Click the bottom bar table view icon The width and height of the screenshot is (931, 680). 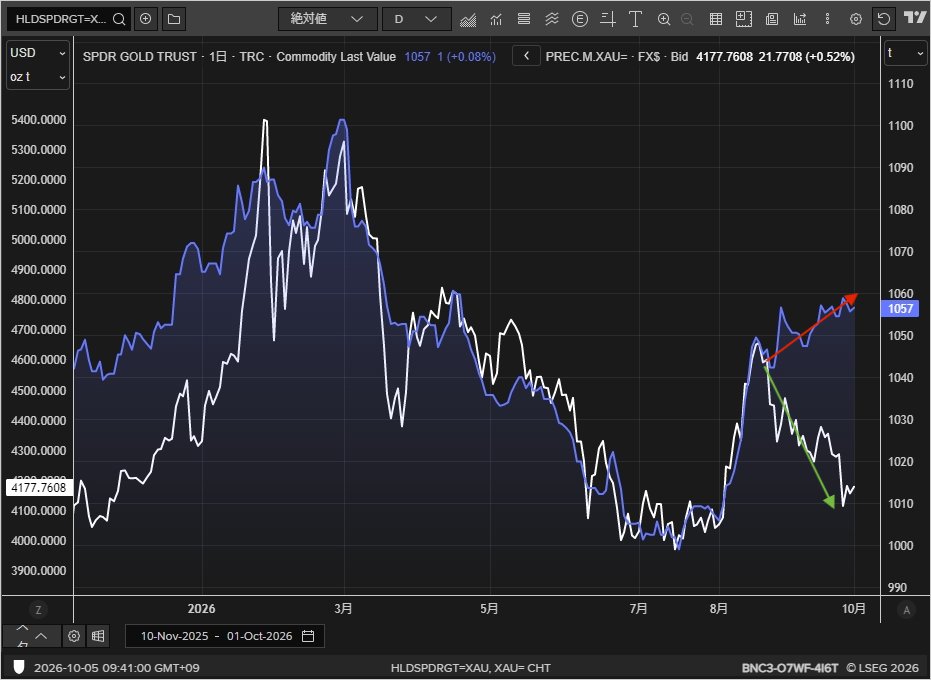click(98, 636)
